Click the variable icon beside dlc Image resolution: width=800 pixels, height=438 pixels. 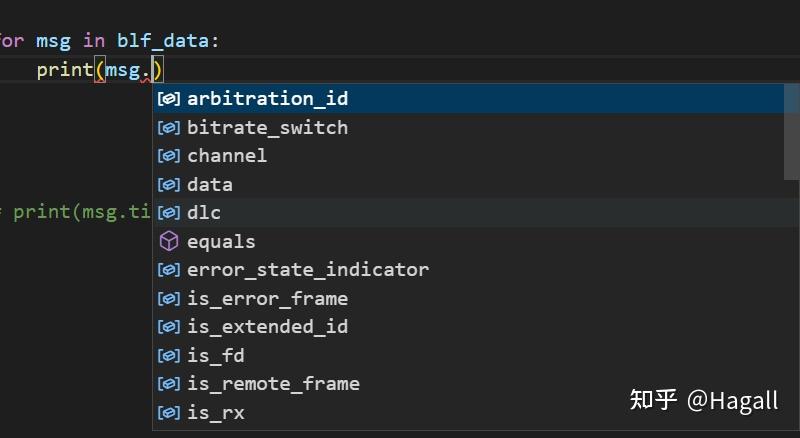point(168,213)
